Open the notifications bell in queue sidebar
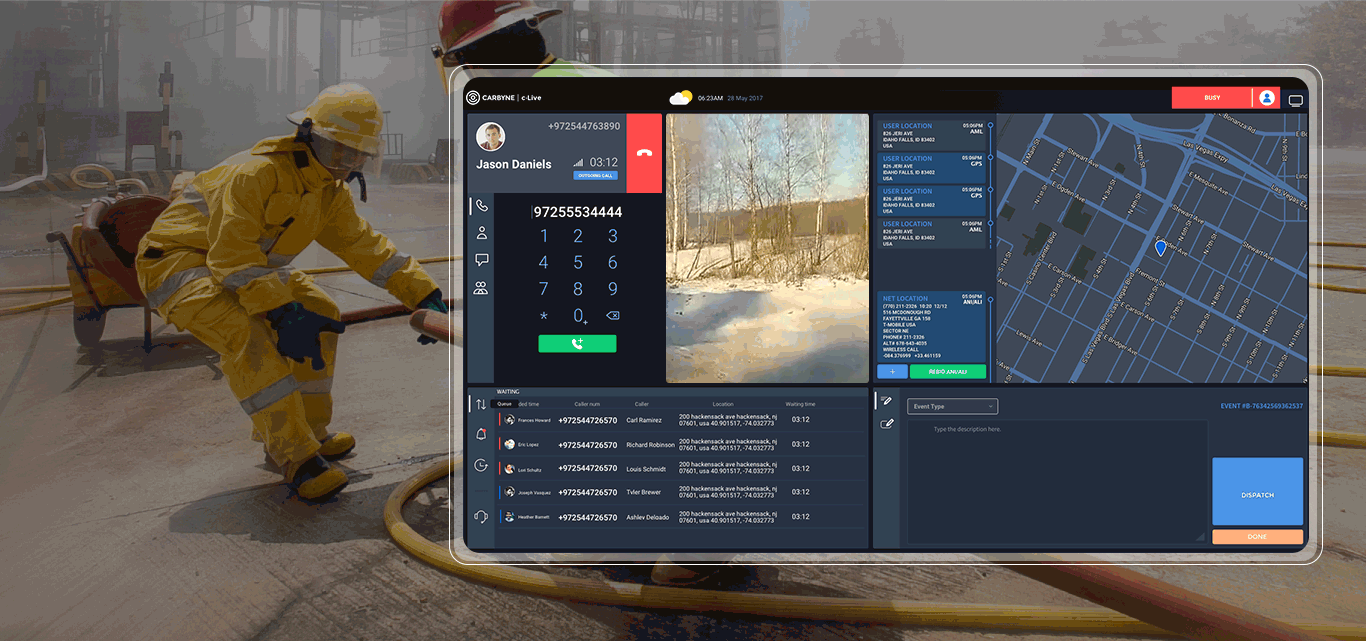The height and width of the screenshot is (641, 1366). pyautogui.click(x=481, y=434)
